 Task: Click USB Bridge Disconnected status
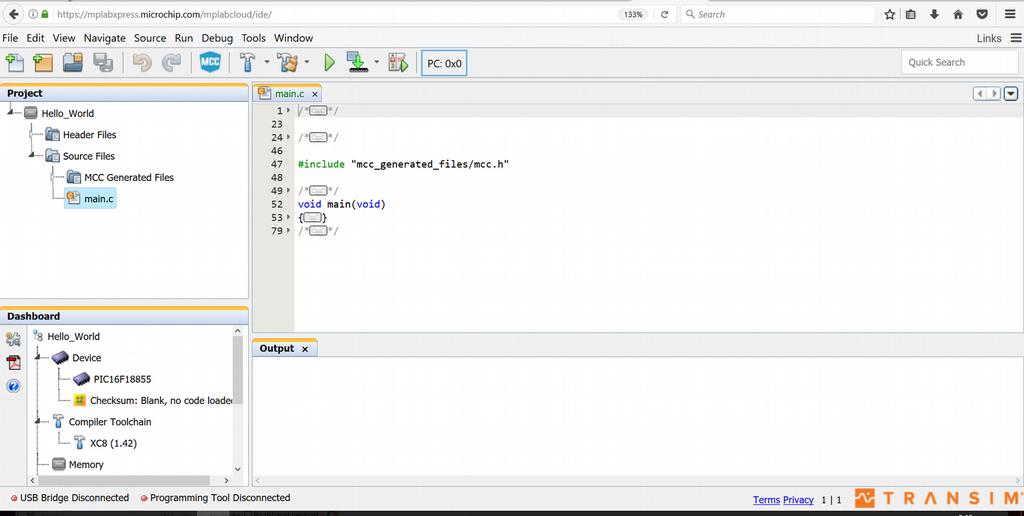coord(70,498)
